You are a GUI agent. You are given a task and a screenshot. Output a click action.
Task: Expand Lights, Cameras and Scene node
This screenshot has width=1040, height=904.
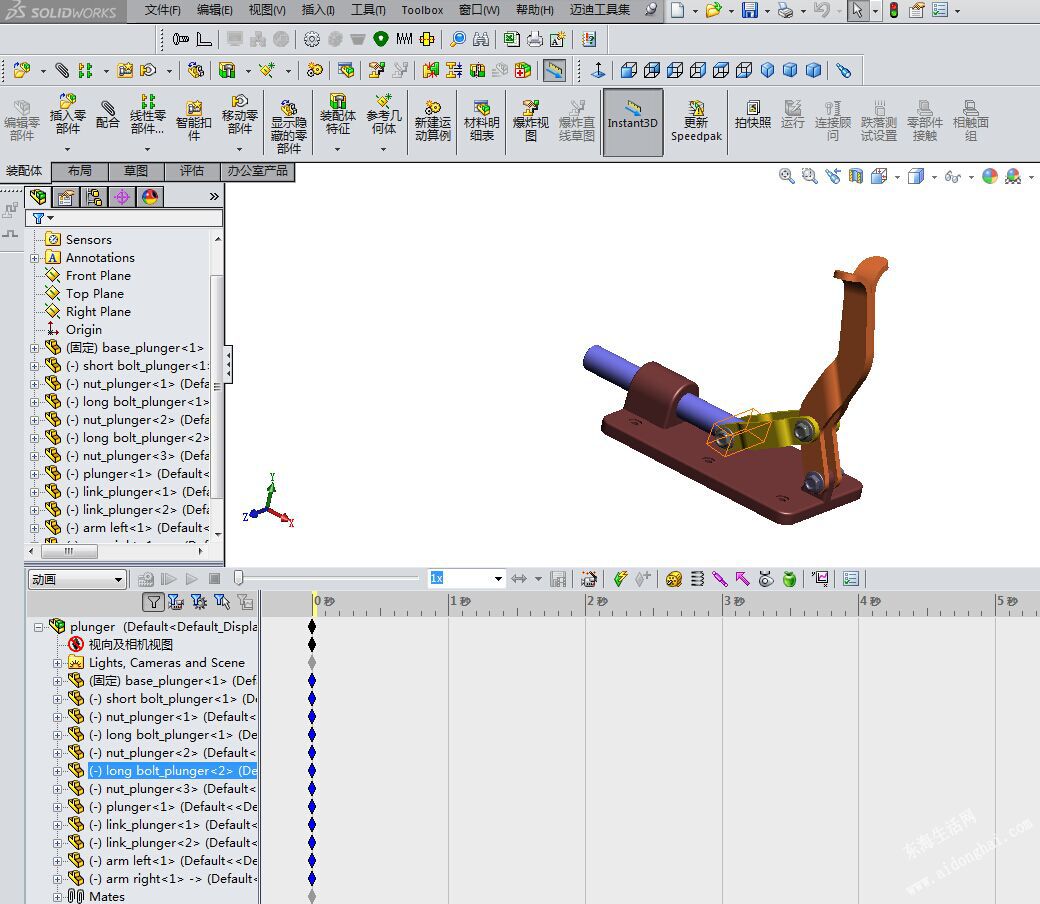(58, 663)
